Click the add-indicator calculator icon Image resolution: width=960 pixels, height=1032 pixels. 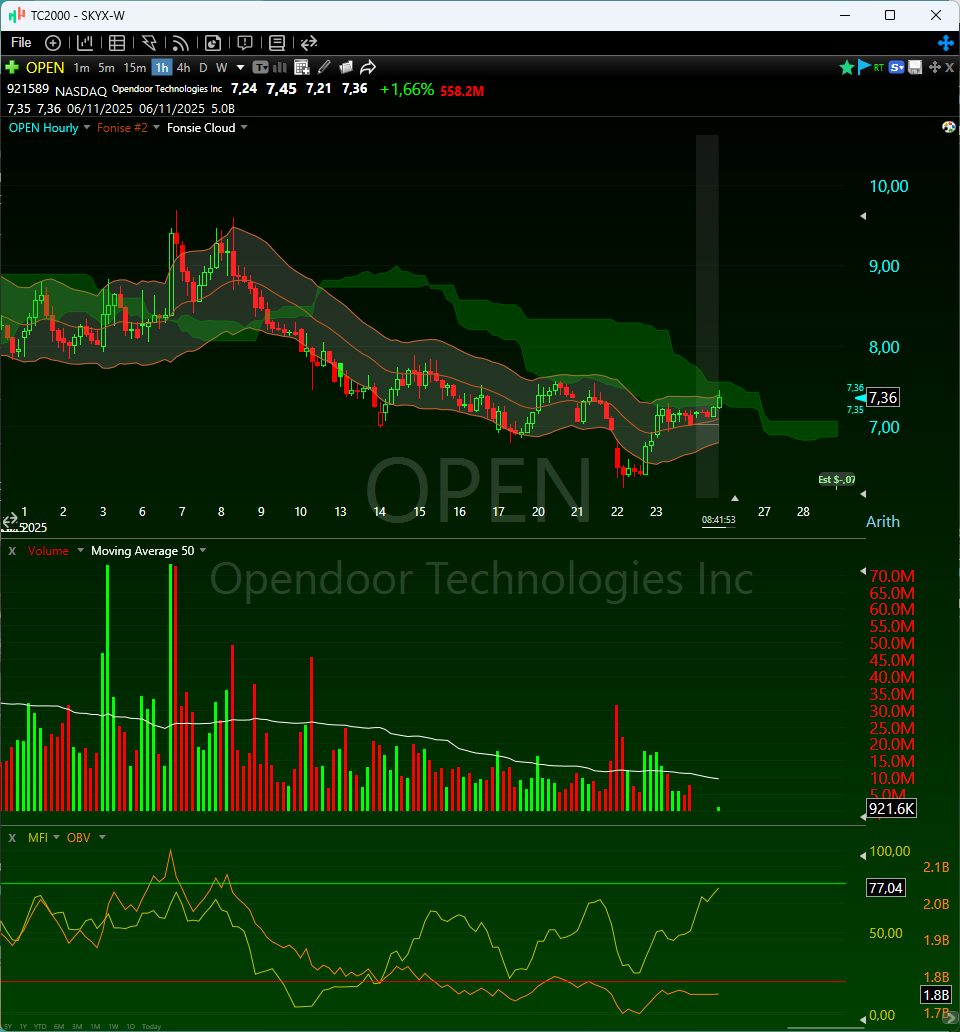coord(301,67)
